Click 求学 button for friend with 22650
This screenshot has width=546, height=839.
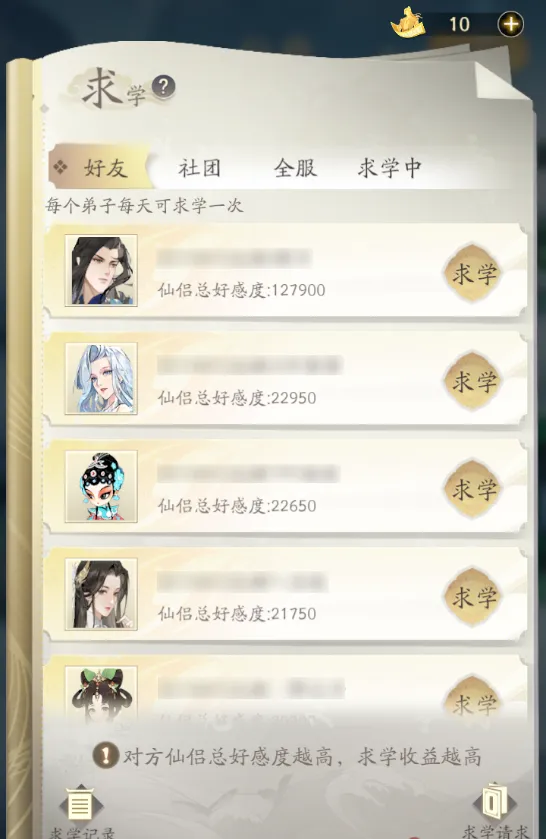pyautogui.click(x=473, y=489)
